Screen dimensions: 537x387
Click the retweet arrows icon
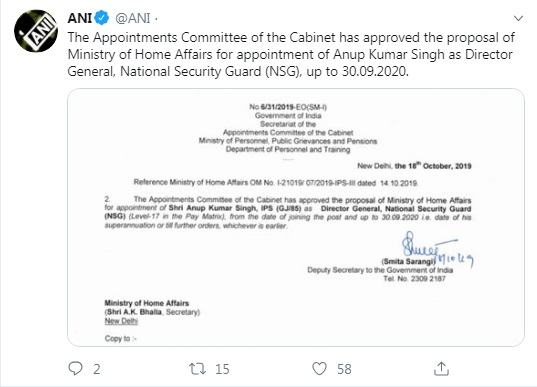(198, 369)
